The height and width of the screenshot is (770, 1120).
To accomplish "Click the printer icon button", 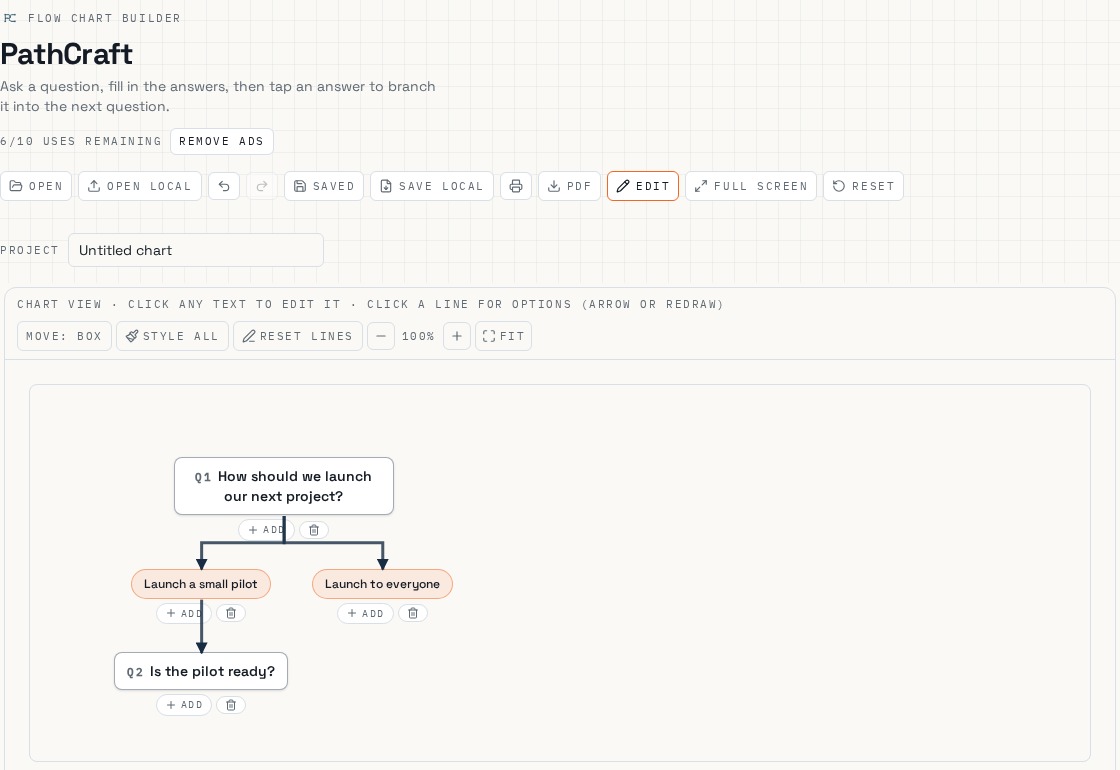I will [516, 186].
